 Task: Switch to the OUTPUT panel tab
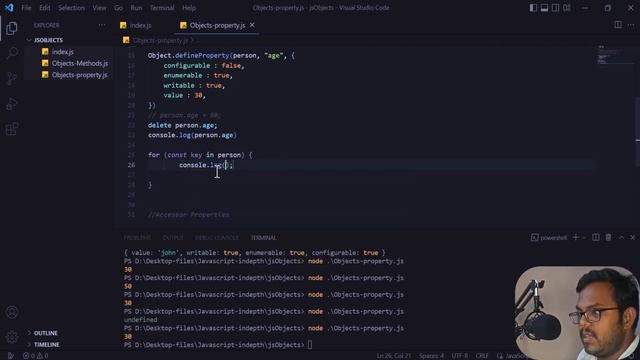(x=173, y=238)
